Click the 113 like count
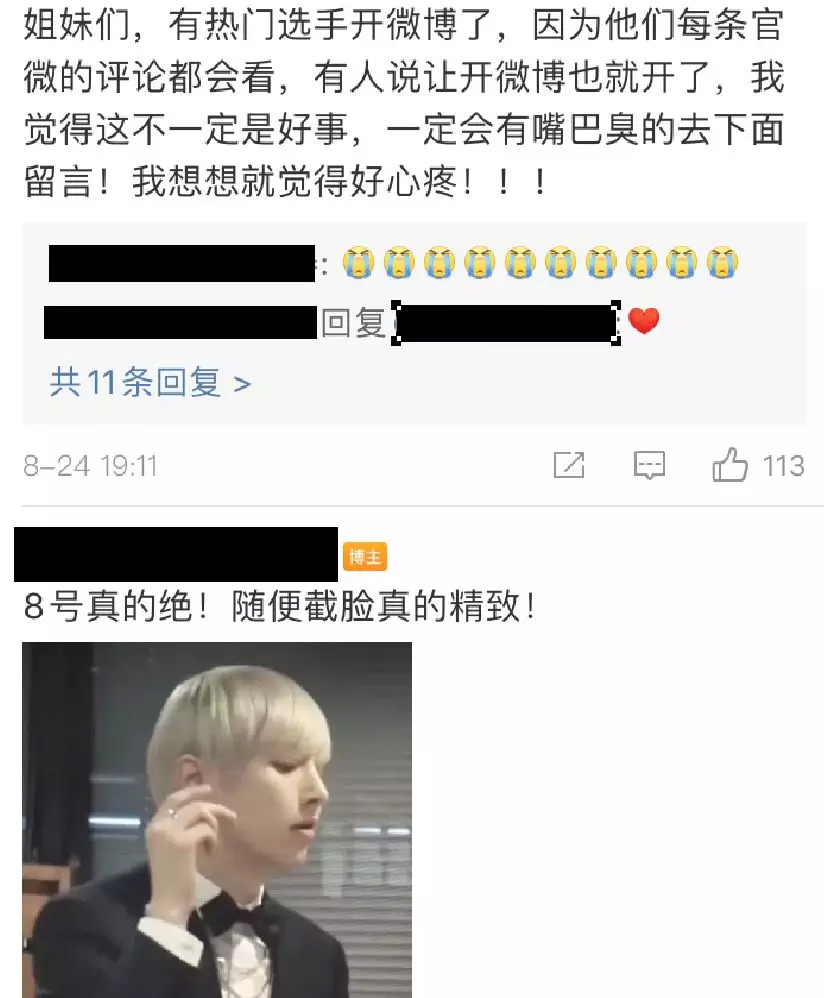Viewport: 824px width, 998px height. [x=783, y=466]
